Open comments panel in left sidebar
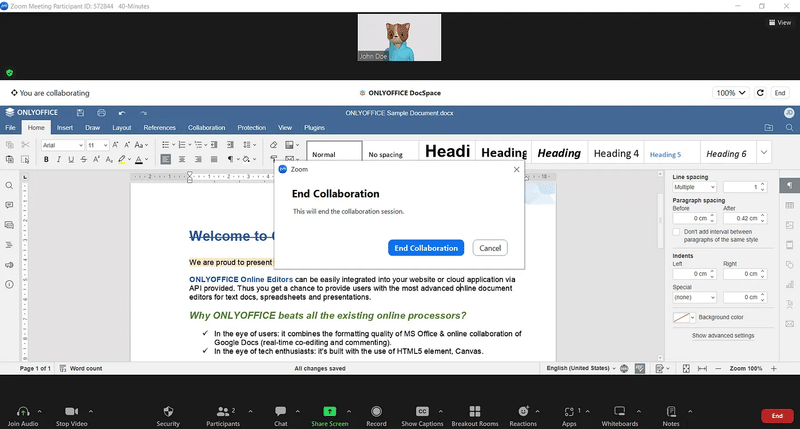The height and width of the screenshot is (429, 800). (x=9, y=205)
